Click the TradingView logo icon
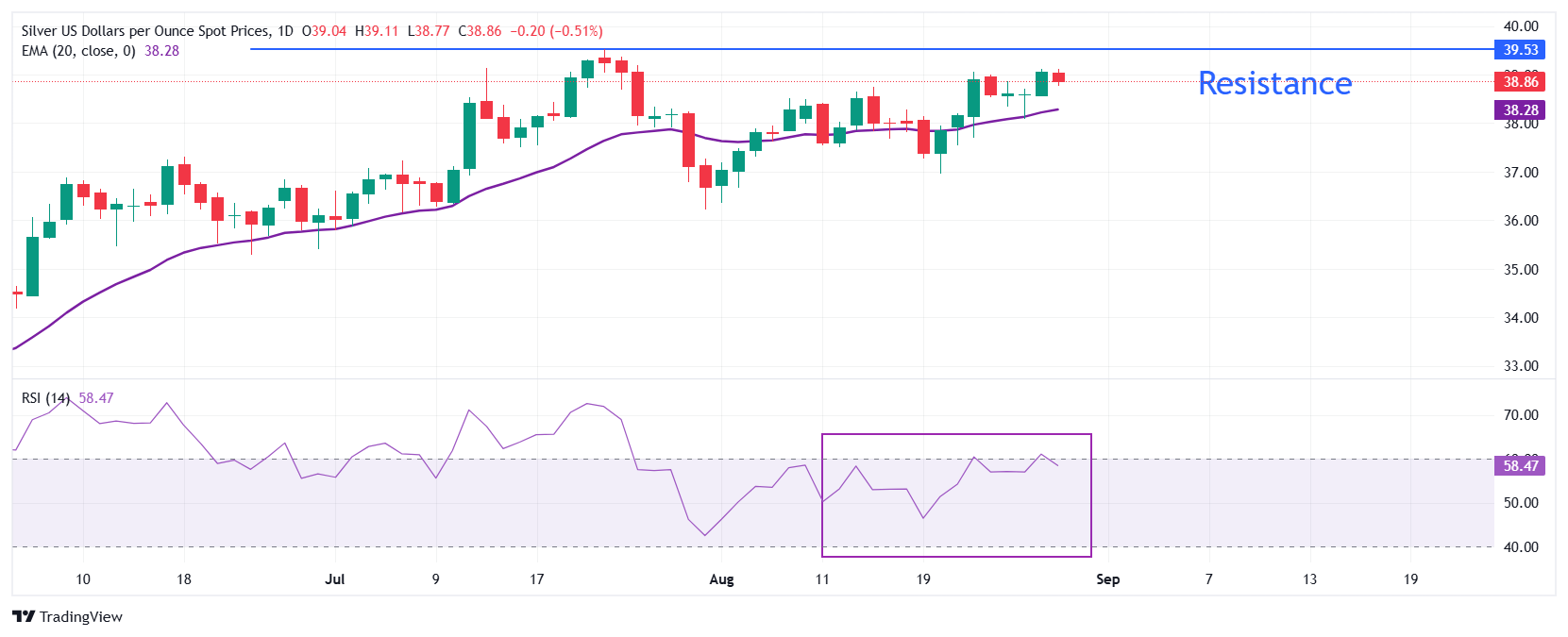The height and width of the screenshot is (637, 1568). click(x=24, y=616)
